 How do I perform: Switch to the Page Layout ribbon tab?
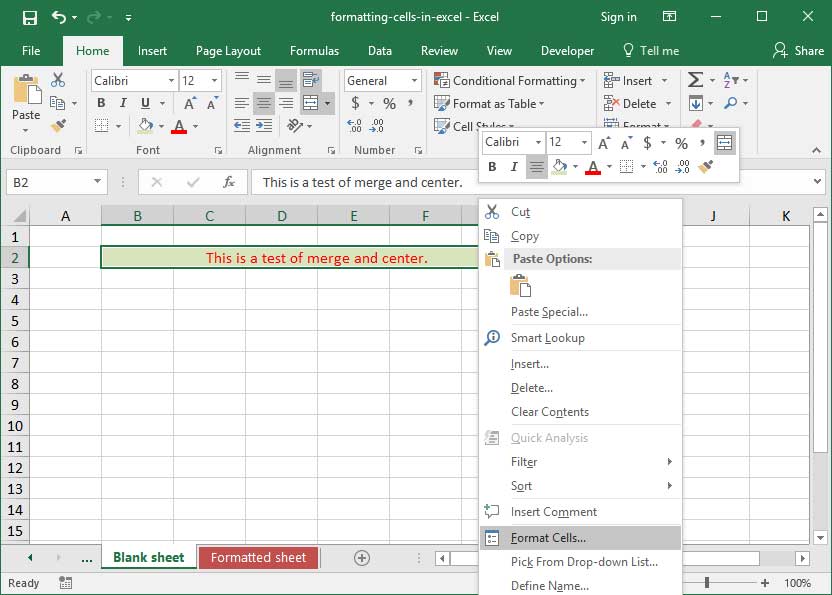(x=228, y=51)
